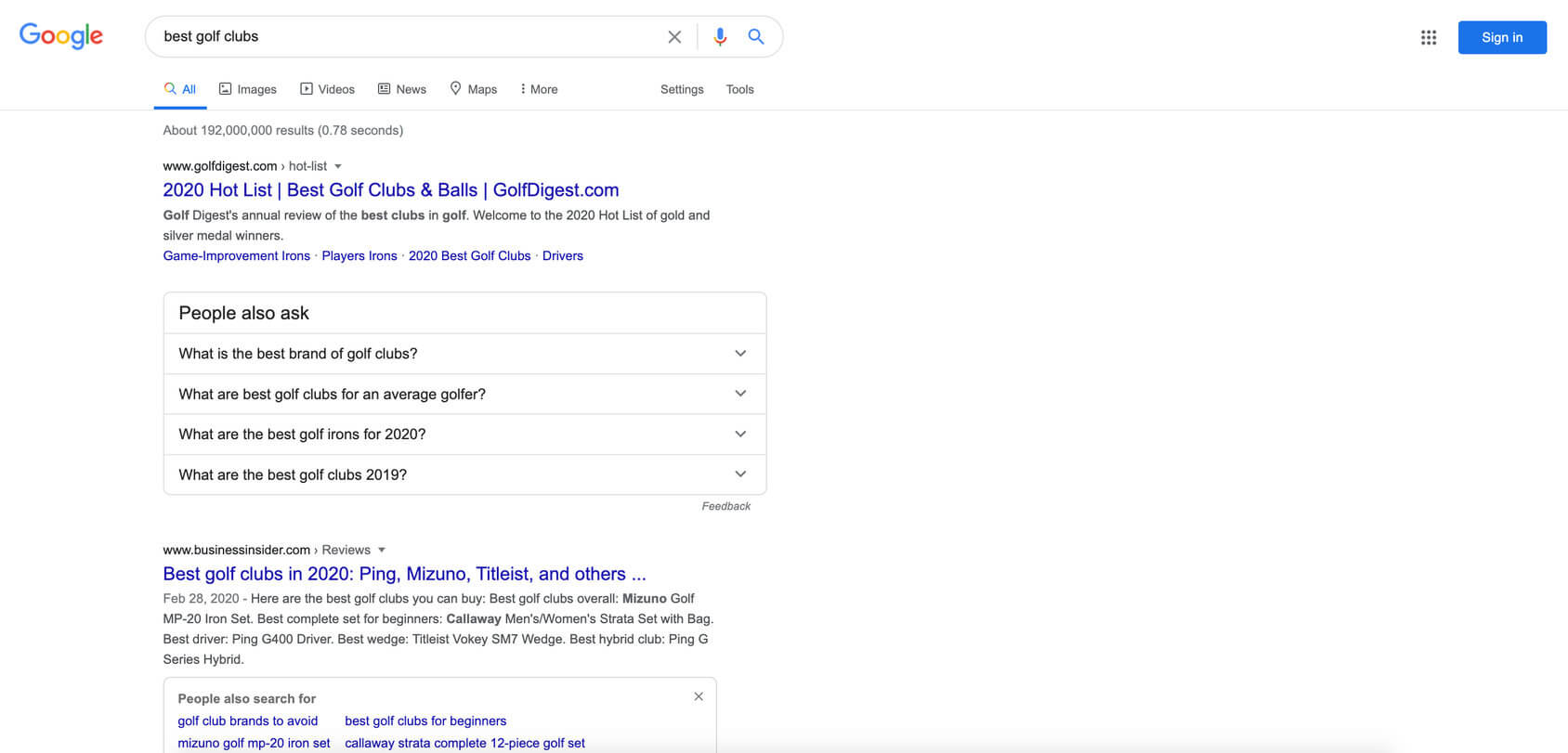Switch to the Videos tab

(x=327, y=89)
